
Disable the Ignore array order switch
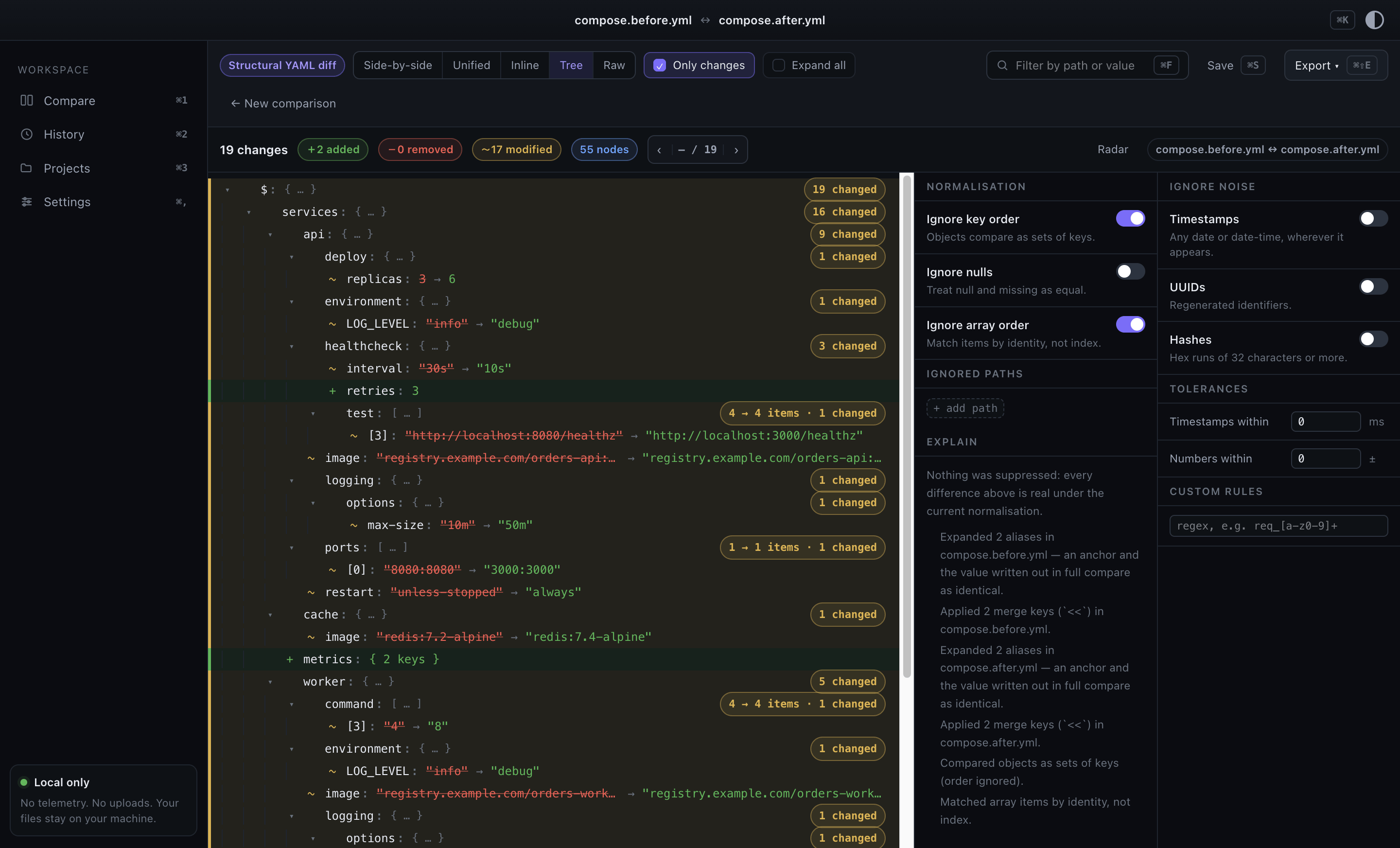pos(1130,324)
